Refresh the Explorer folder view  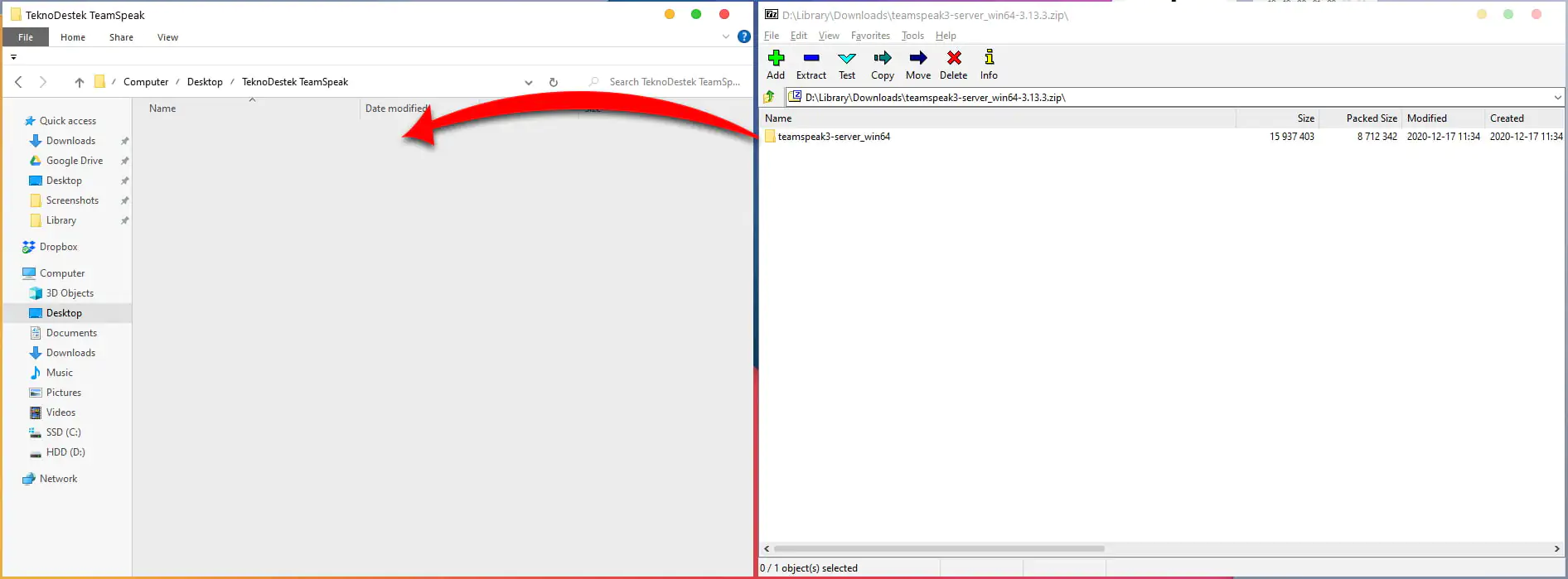point(554,82)
